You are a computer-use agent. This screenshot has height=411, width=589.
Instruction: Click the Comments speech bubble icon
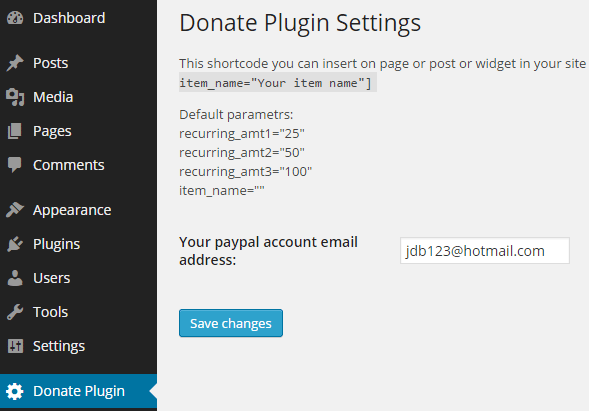click(15, 165)
